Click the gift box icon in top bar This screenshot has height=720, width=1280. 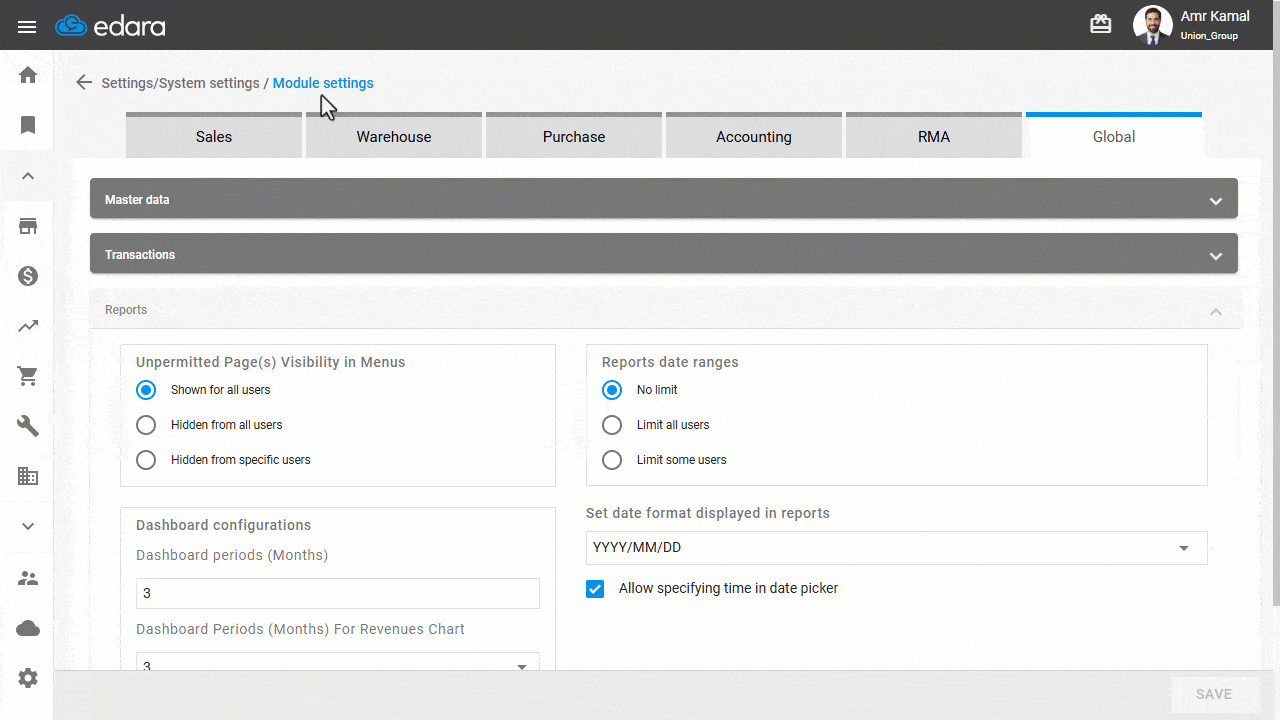pos(1101,23)
